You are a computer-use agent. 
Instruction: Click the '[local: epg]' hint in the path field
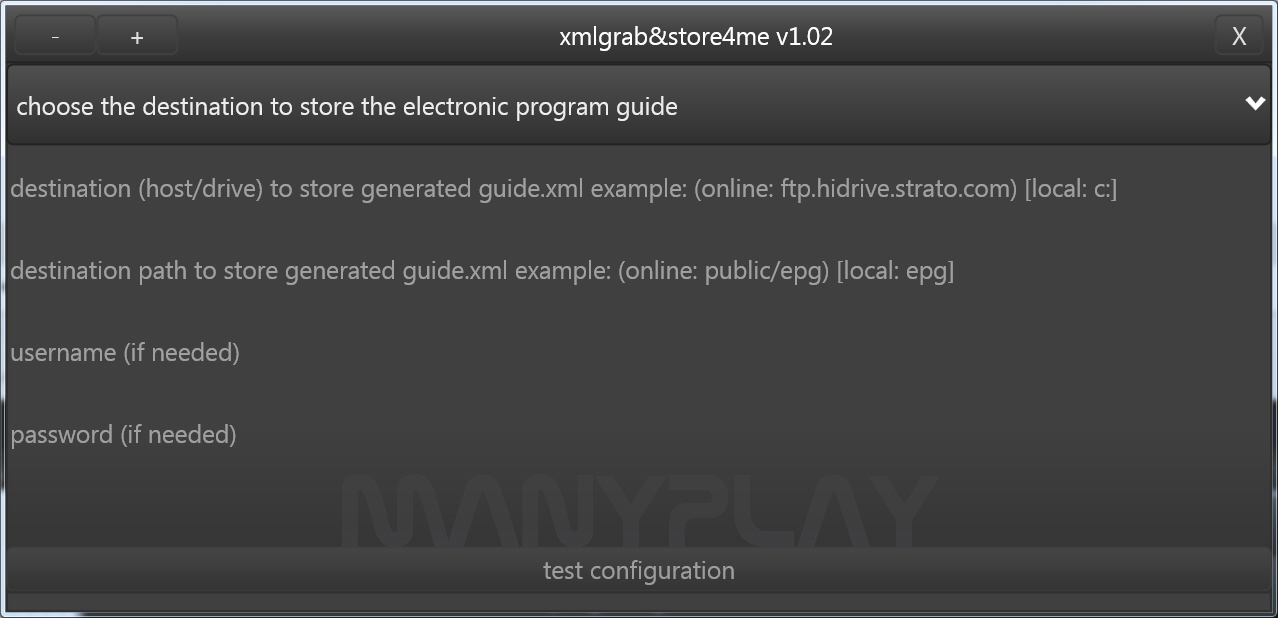coord(895,271)
